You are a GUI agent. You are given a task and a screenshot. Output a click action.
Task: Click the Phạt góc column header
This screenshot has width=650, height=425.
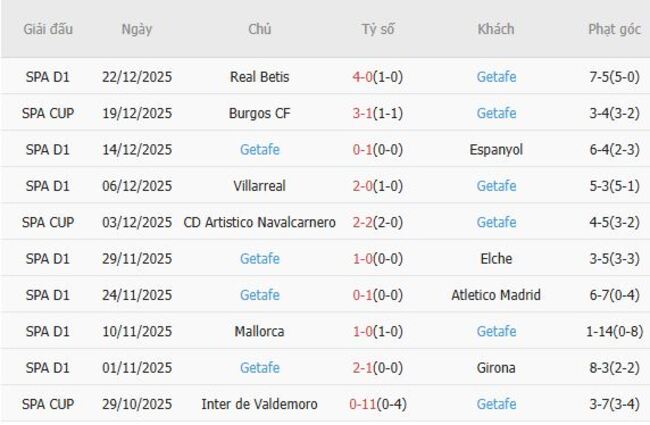pyautogui.click(x=614, y=29)
